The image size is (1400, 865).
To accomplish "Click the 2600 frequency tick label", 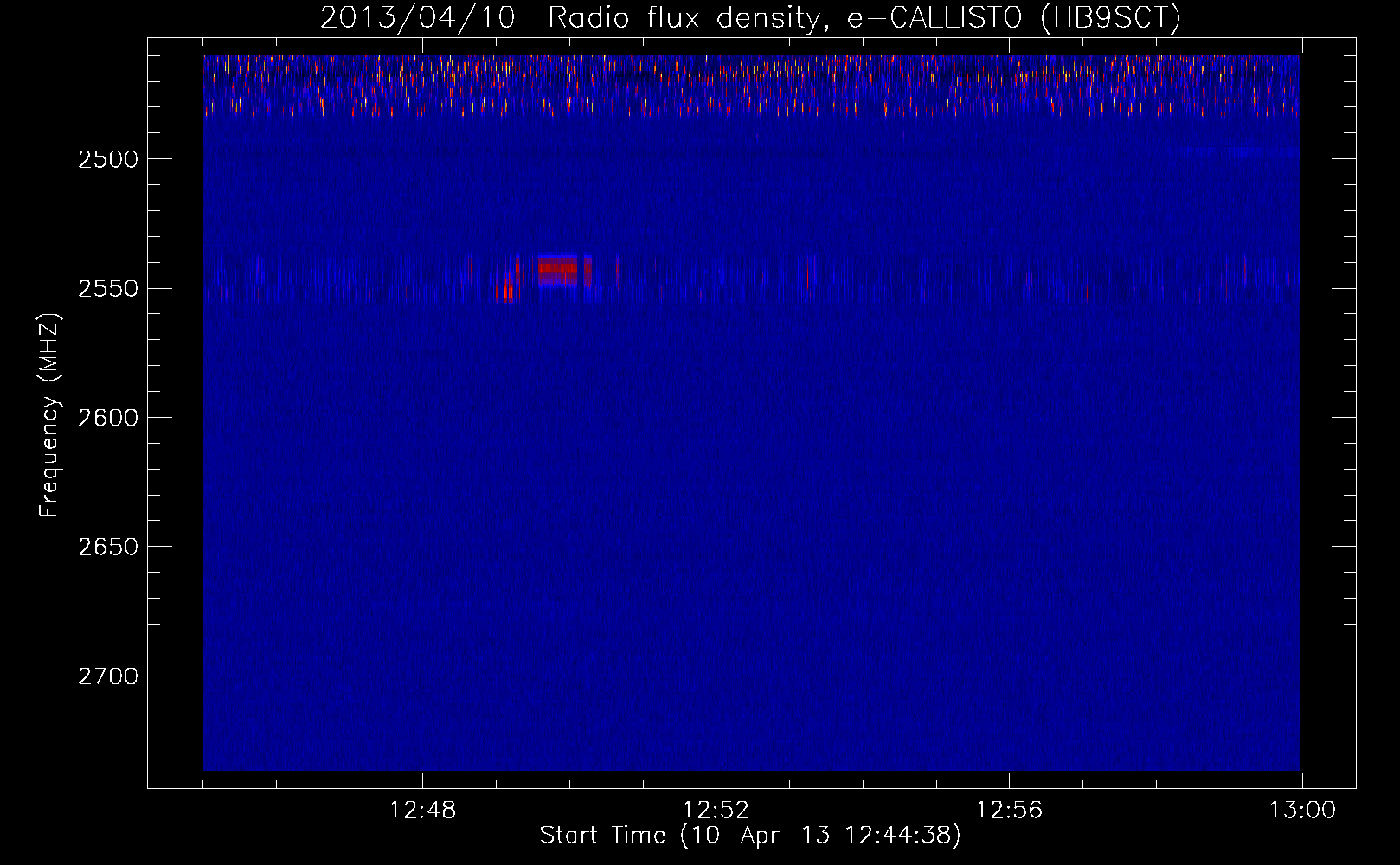I will [x=107, y=418].
